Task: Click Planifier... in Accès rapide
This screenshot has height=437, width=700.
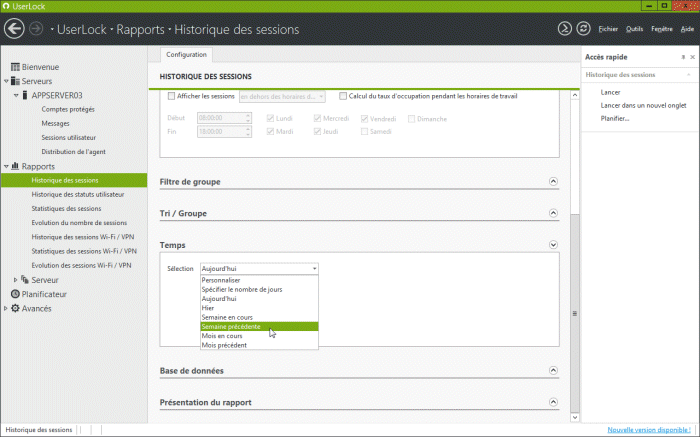Action: [x=615, y=119]
